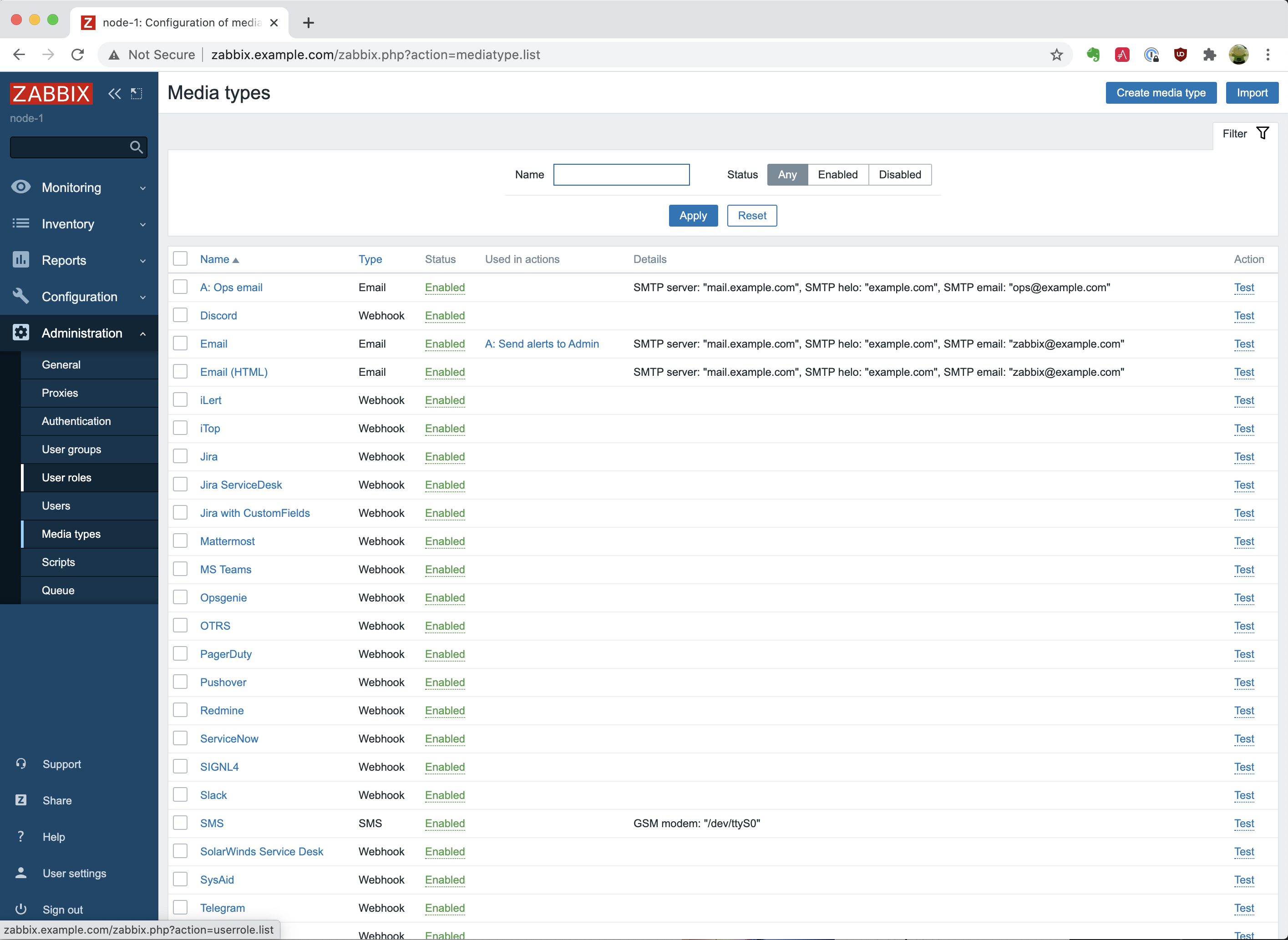Bookmark this page with the star icon
Image resolution: width=1288 pixels, height=940 pixels.
coord(1056,55)
